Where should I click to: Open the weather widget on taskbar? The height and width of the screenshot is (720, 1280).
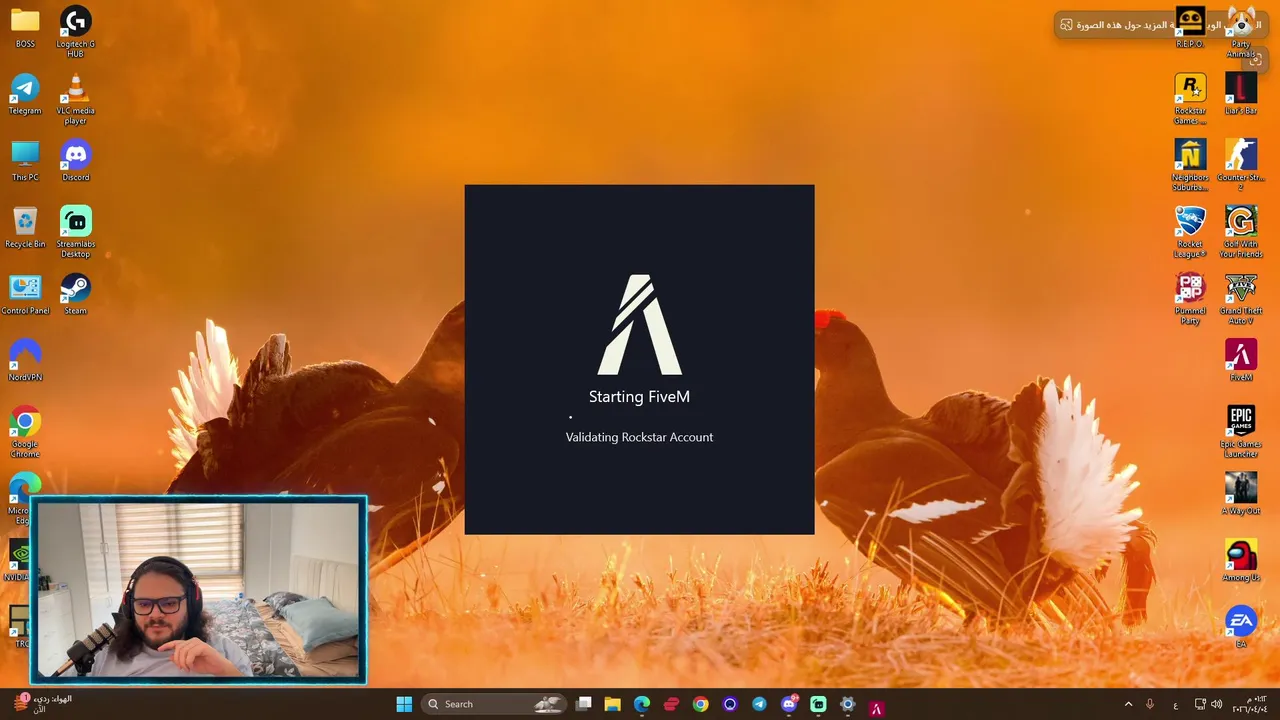[43, 703]
